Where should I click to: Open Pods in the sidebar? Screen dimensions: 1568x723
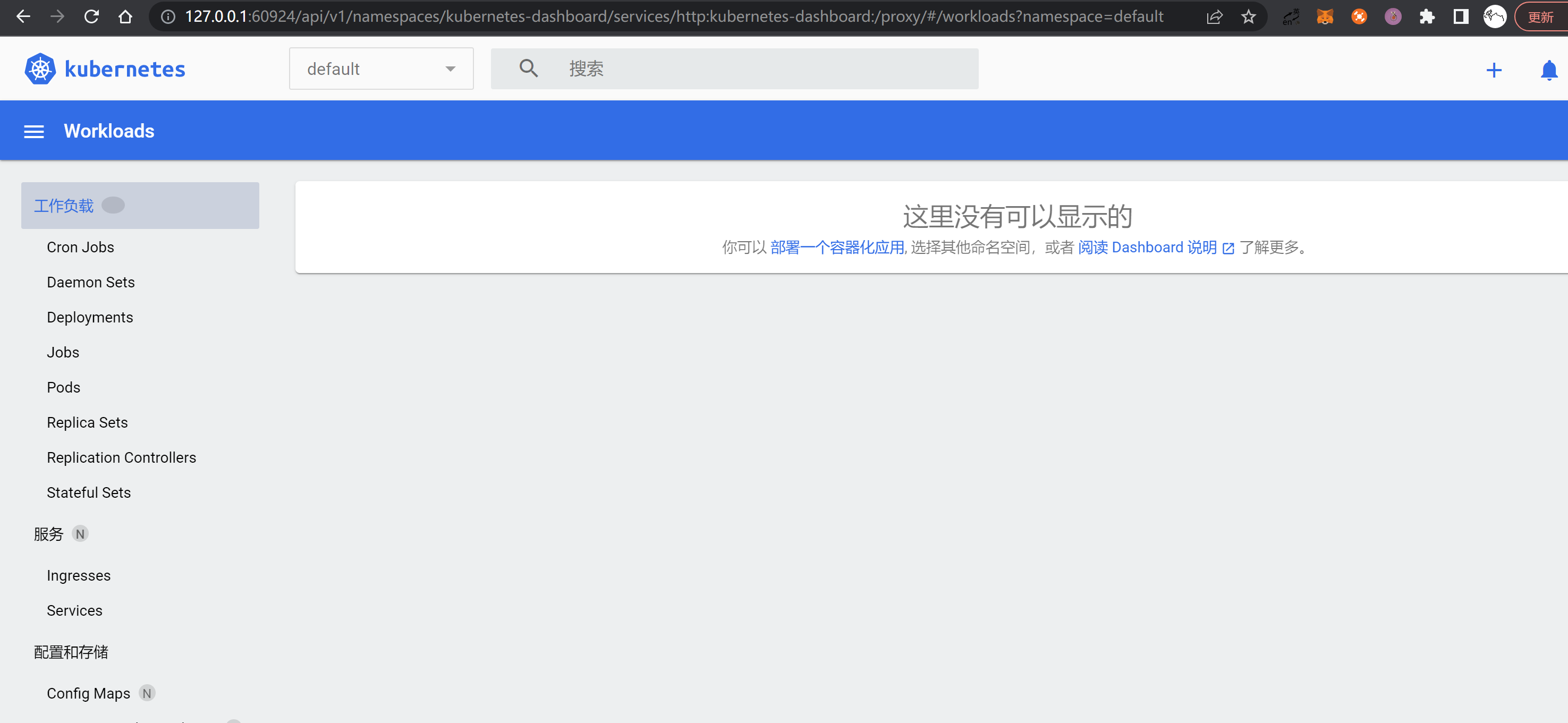(63, 387)
